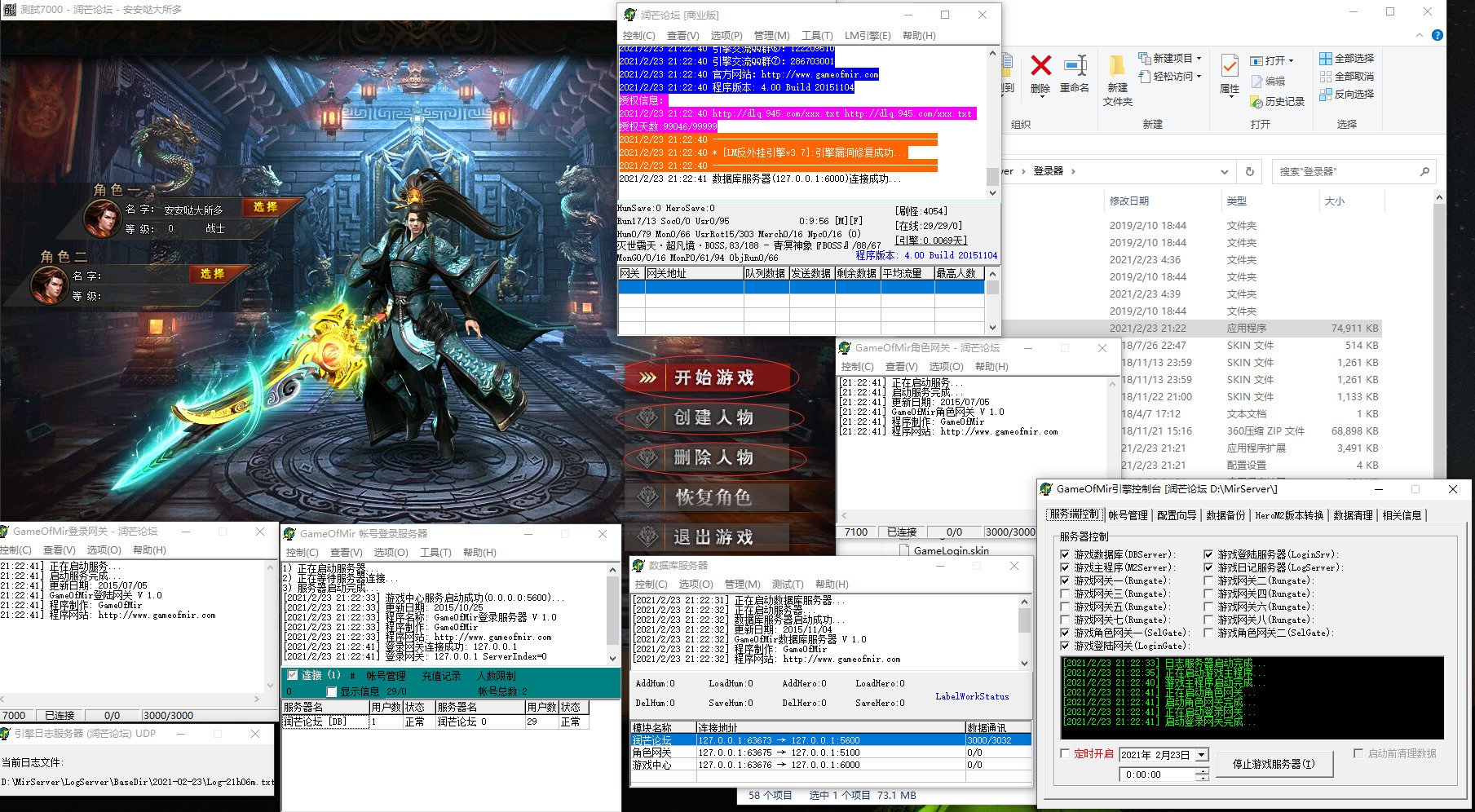The width and height of the screenshot is (1475, 812).
Task: Click the History record icon in Explorer ribbon
Action: [1256, 102]
